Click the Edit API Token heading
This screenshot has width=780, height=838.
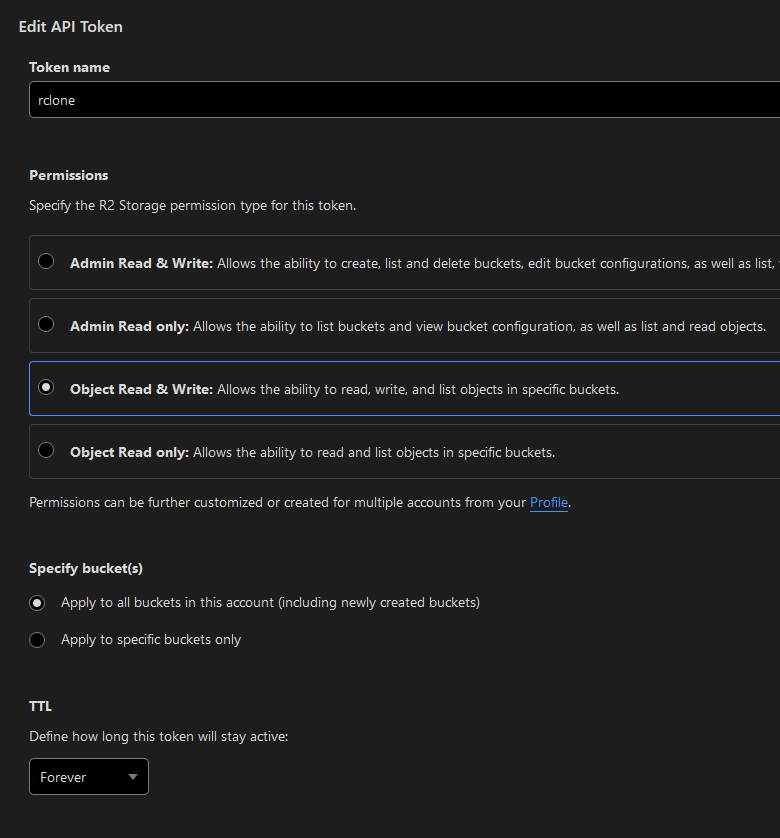pos(71,27)
